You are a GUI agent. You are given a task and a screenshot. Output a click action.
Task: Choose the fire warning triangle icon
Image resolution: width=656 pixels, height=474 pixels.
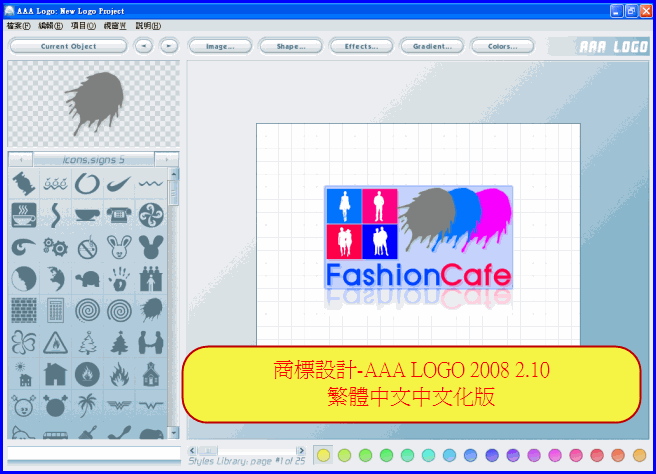tap(55, 343)
